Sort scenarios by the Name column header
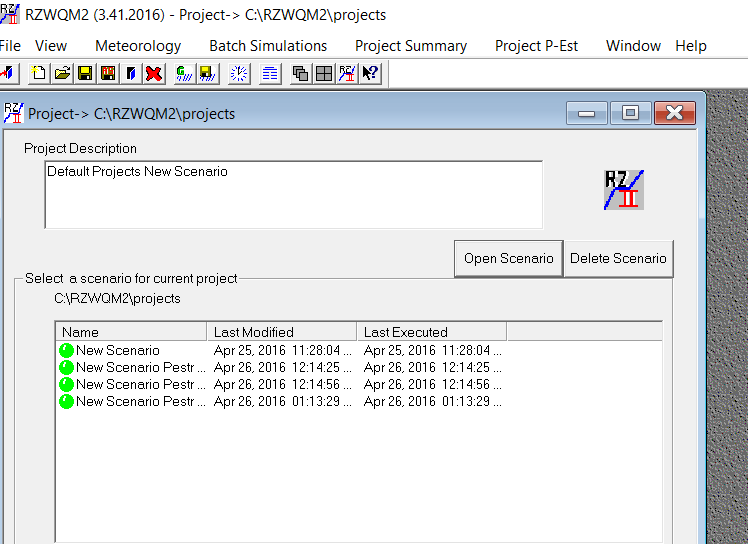Screen dimensions: 748x544 131,332
